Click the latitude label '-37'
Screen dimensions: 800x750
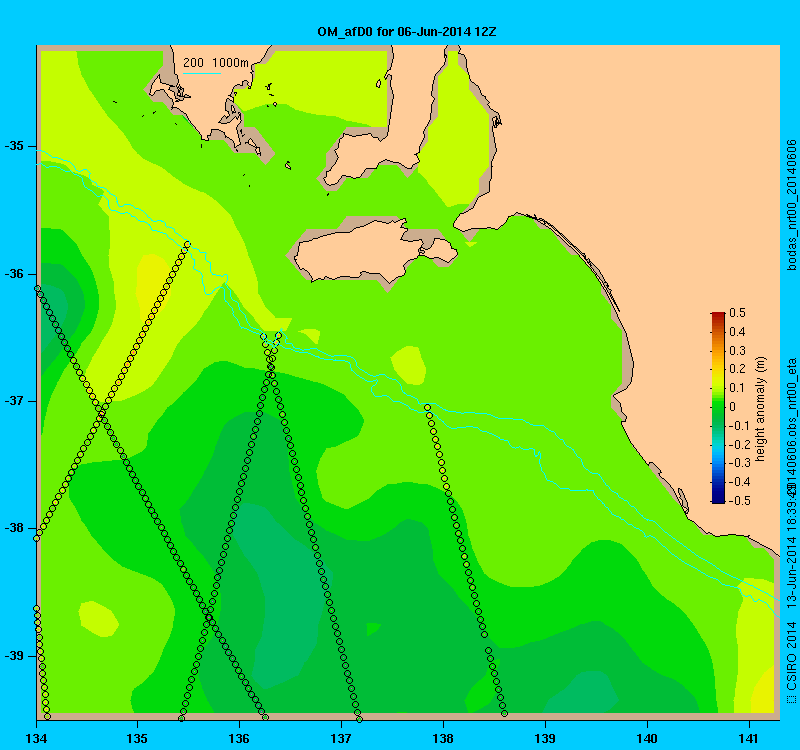pyautogui.click(x=14, y=401)
